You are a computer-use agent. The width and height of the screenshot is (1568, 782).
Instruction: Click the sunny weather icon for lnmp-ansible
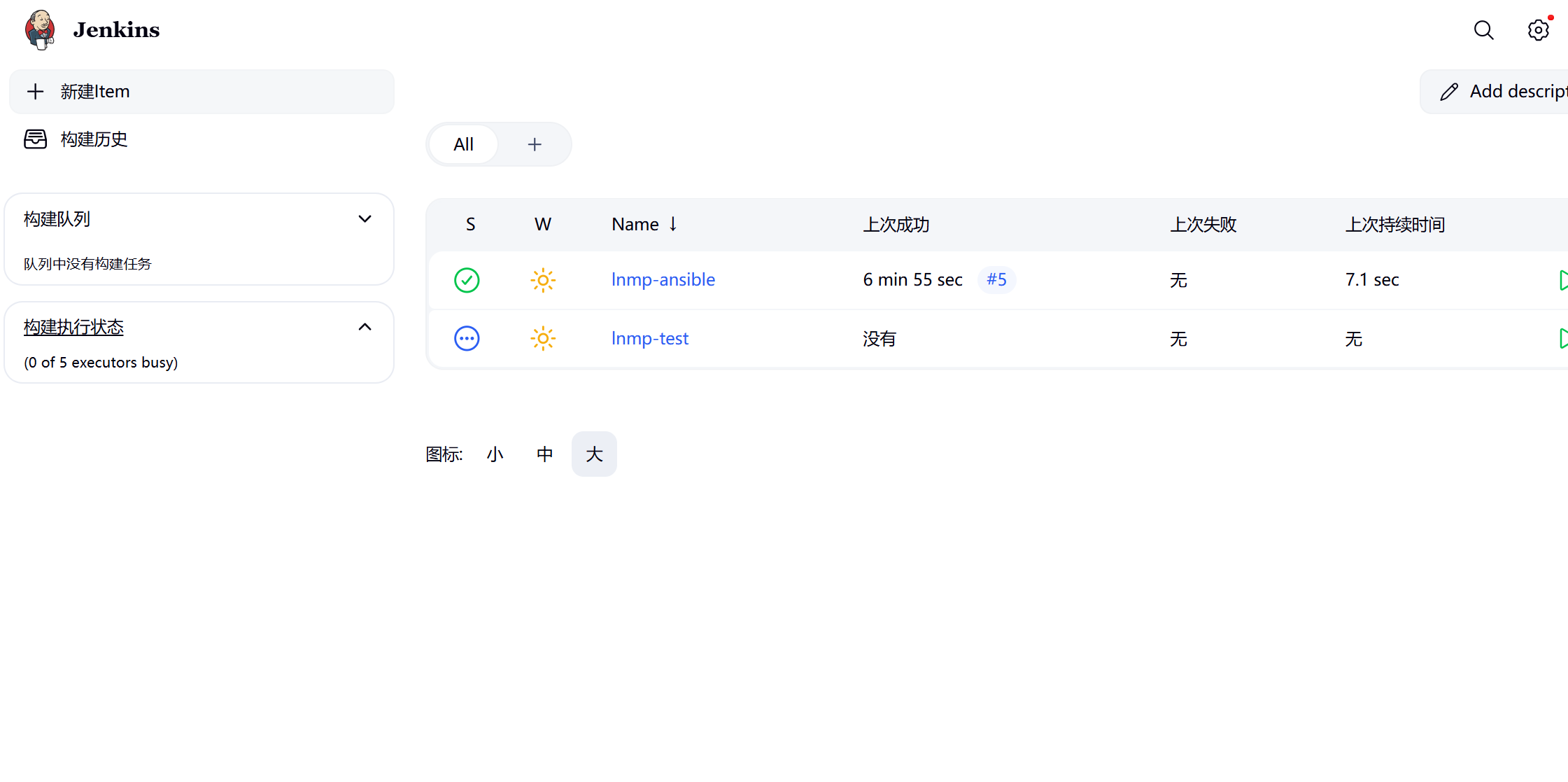pos(543,280)
